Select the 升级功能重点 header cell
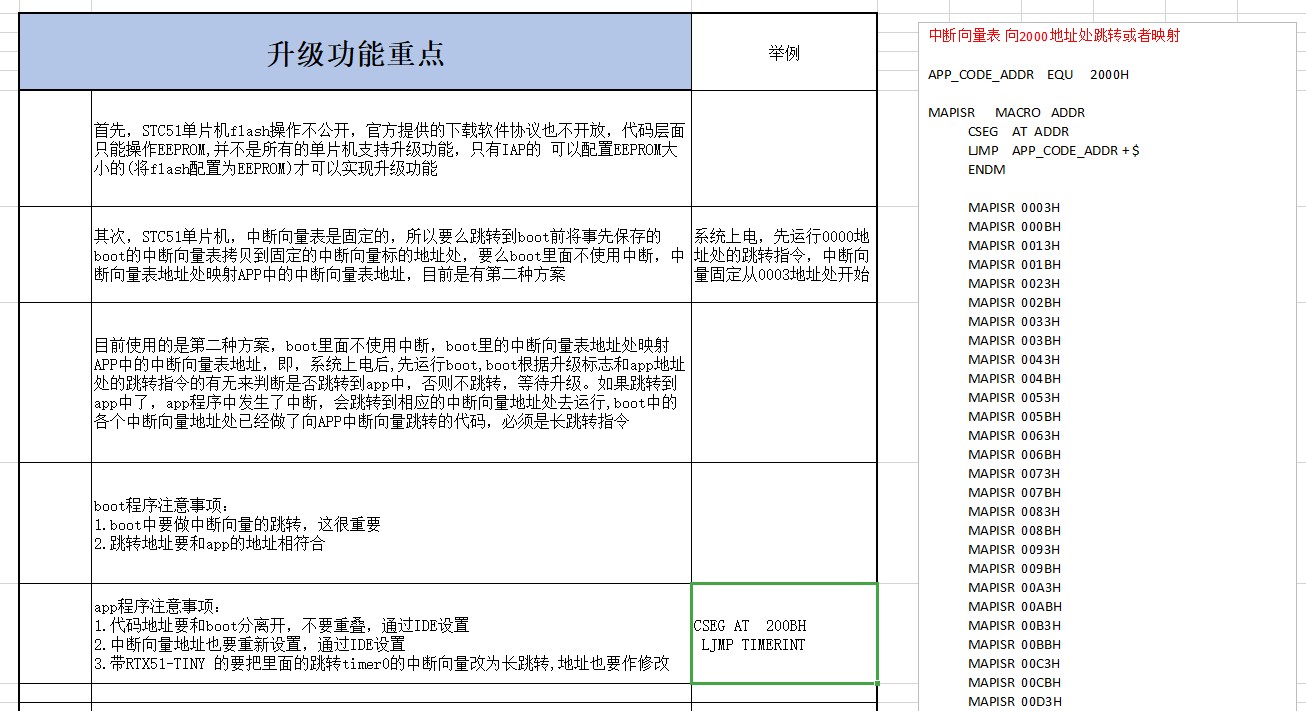 355,52
